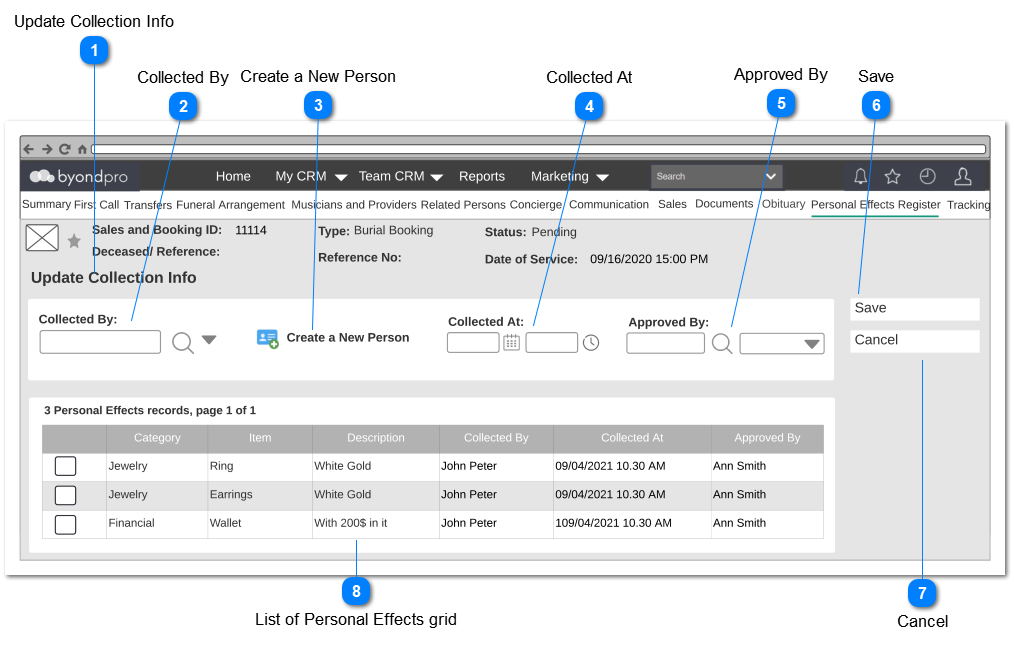Expand the My CRM menu
This screenshot has width=1014, height=647.
pos(311,176)
